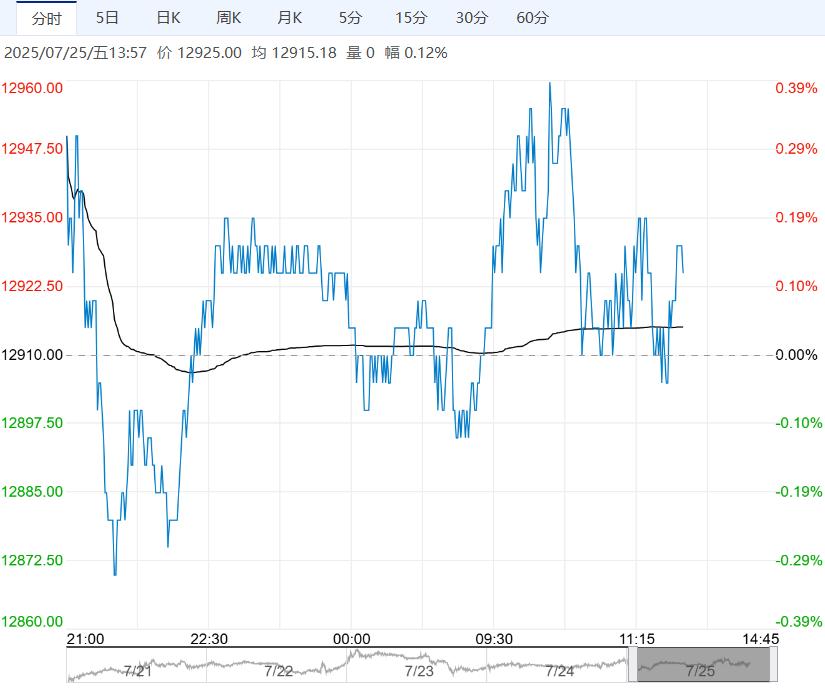Choose the 30分 interval tab

coord(471,18)
